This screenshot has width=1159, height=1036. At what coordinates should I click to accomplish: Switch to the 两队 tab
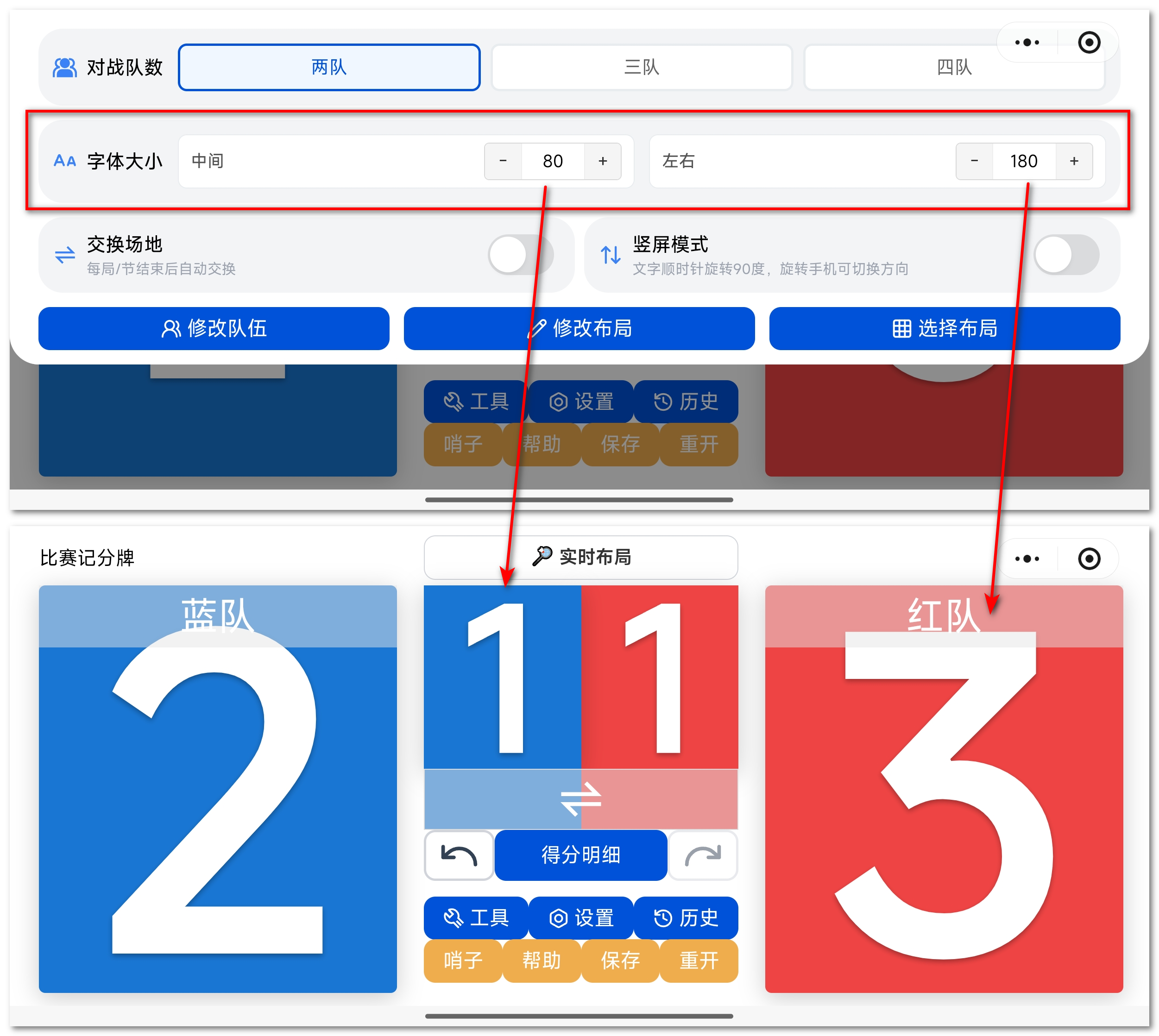329,67
